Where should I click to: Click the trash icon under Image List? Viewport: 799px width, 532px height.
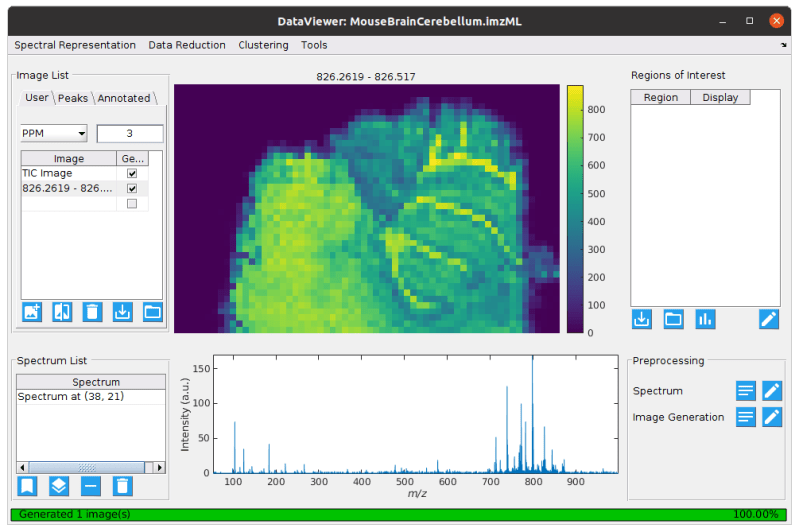coord(92,312)
